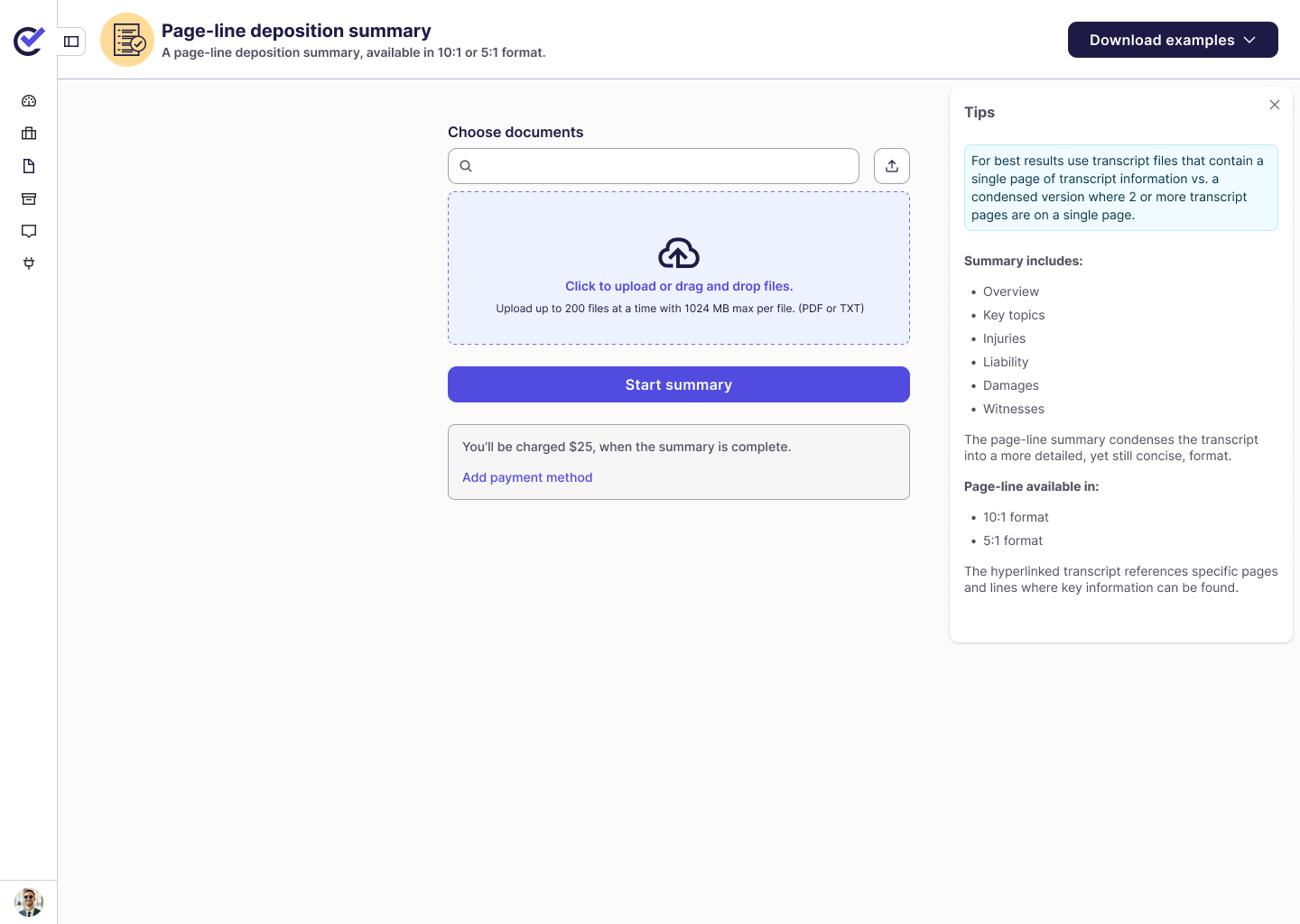1300x924 pixels.
Task: Click the magnifier icon inside the search box
Action: click(466, 166)
